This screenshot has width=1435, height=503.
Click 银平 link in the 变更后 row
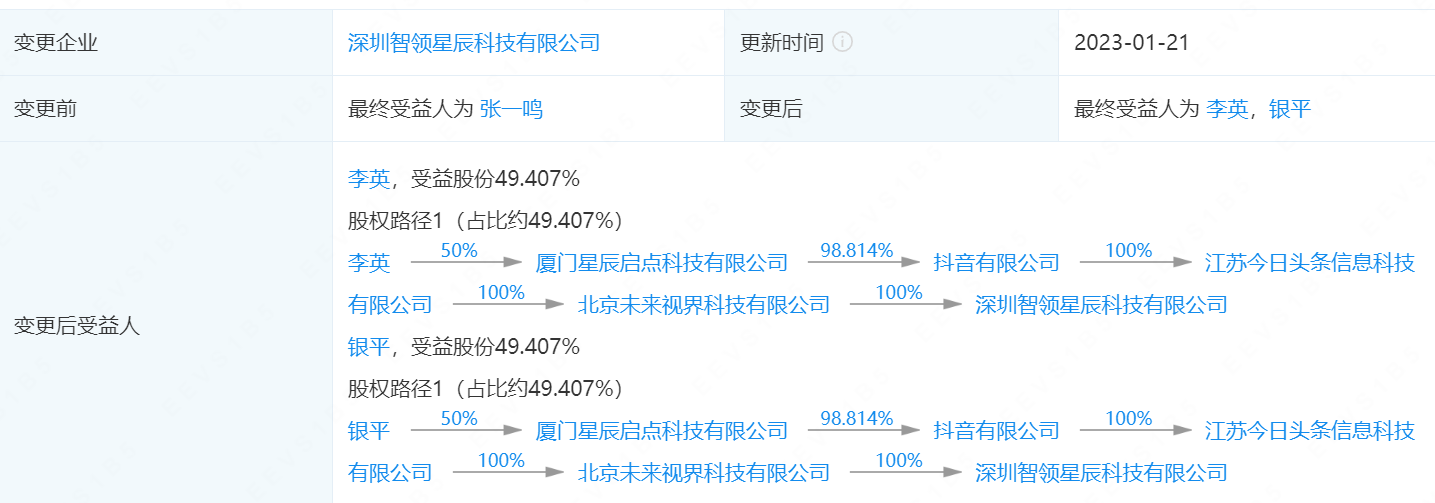[1289, 109]
